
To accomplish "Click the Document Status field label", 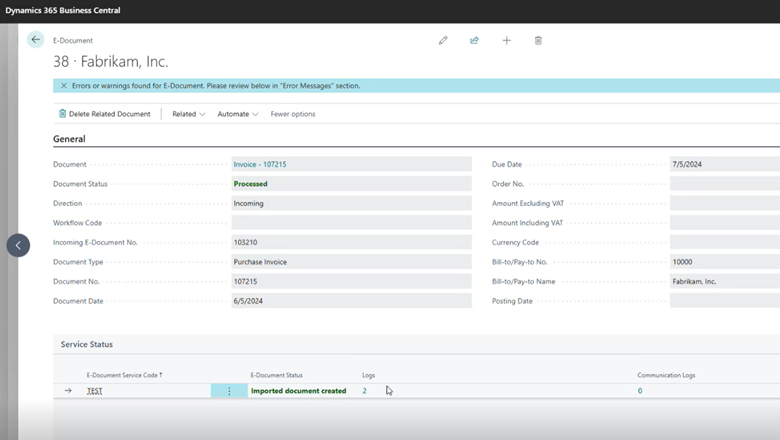I will (x=80, y=183).
